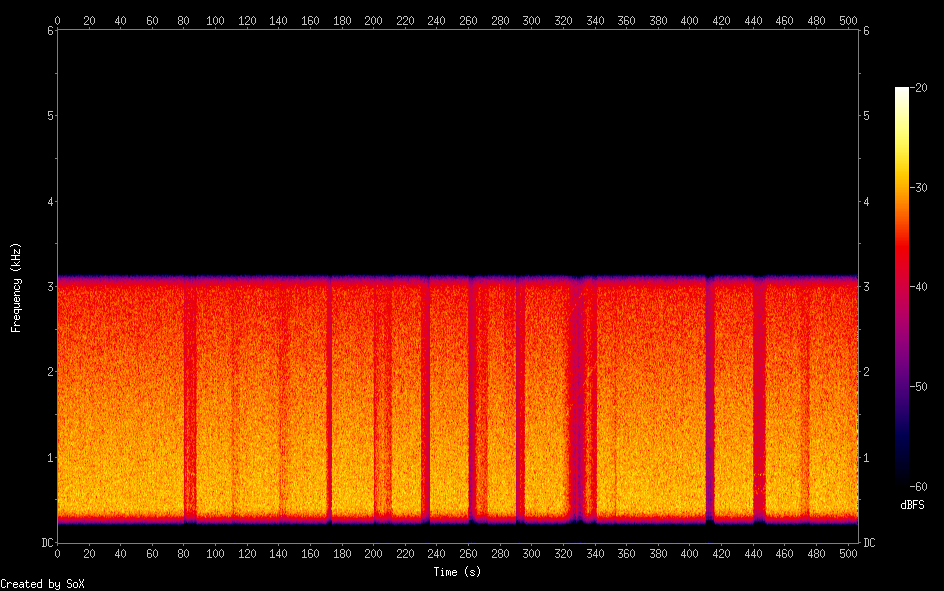Click the dBFS label under the color scale
The height and width of the screenshot is (591, 944).
coord(911,505)
